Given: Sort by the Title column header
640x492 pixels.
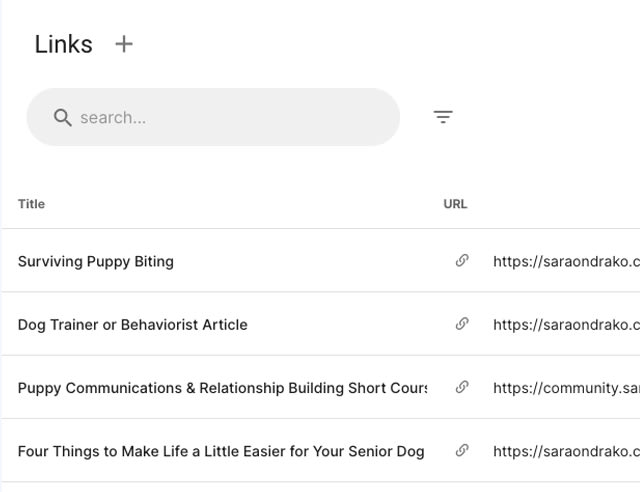Looking at the screenshot, I should tap(31, 204).
